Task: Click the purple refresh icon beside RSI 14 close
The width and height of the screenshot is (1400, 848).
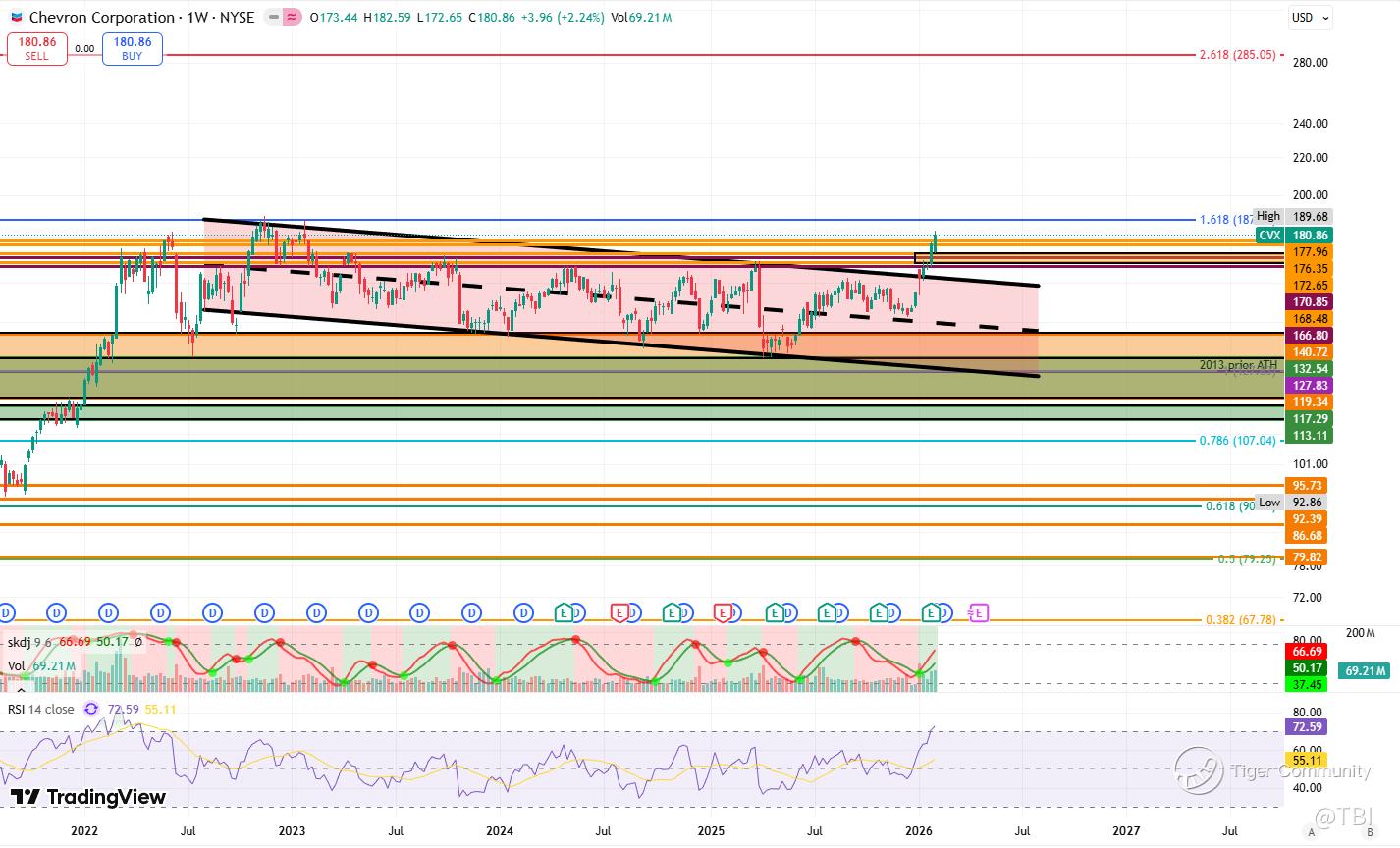Action: coord(91,709)
